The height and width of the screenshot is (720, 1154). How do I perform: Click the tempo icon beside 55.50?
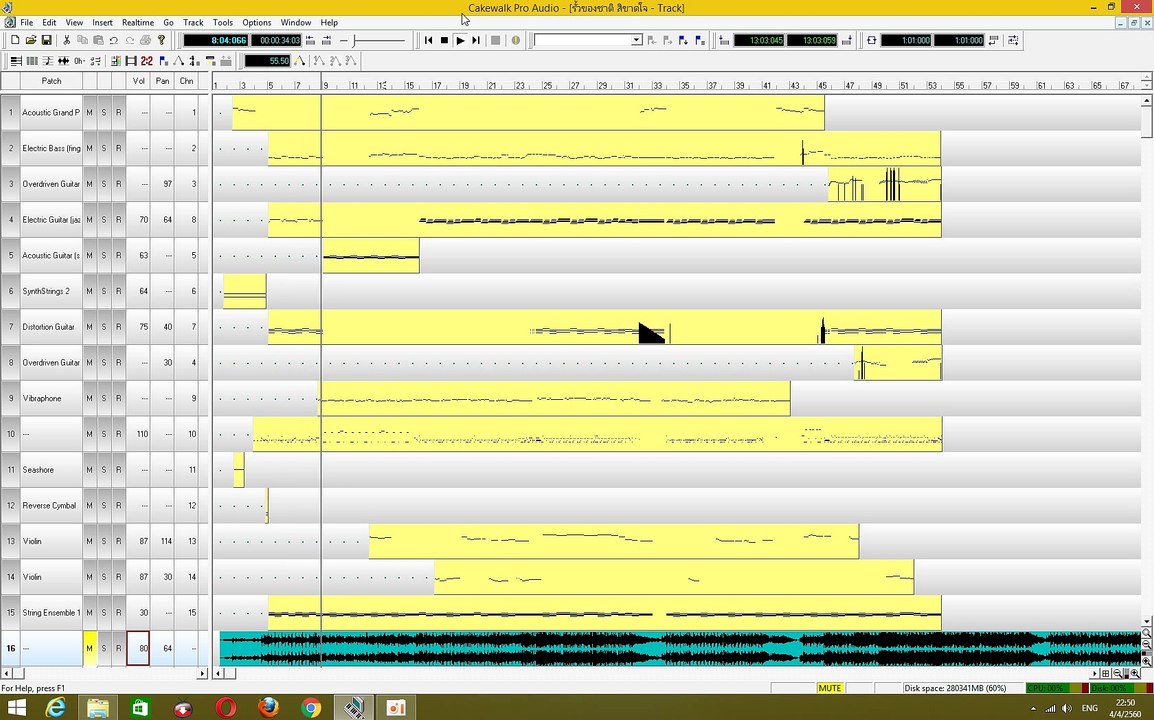(x=300, y=61)
